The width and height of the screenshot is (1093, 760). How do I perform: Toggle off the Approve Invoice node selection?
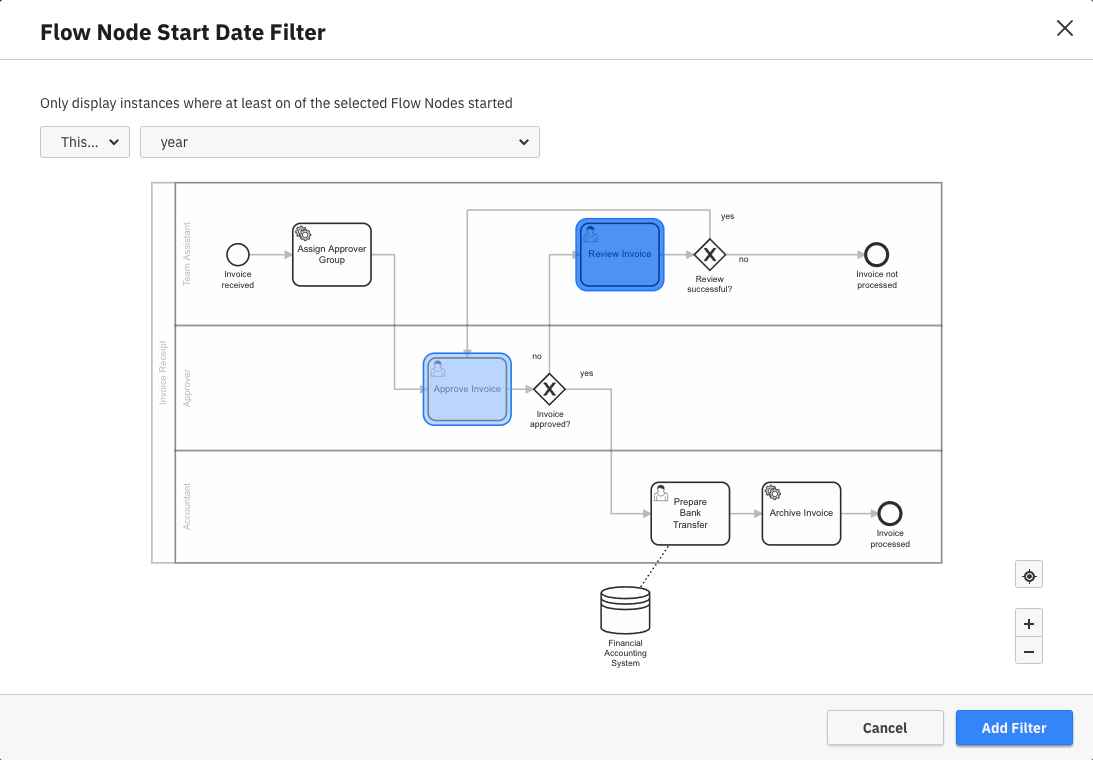466,388
